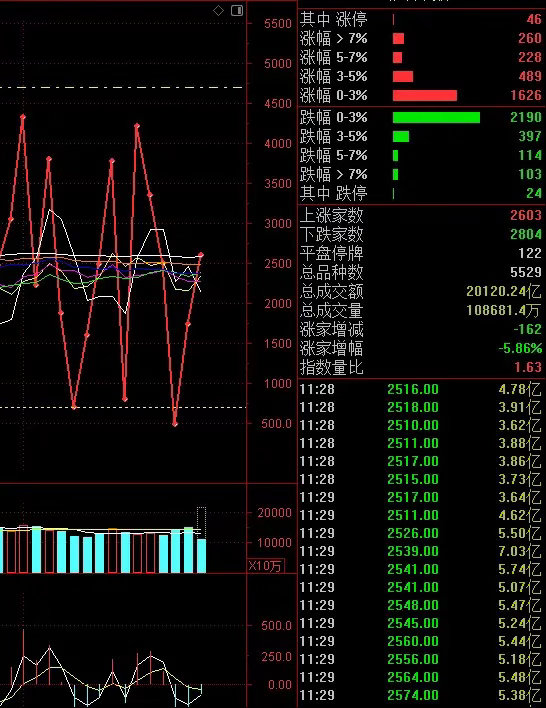Click the value 489 for 涨幅 3-5%
This screenshot has width=546, height=708.
coord(530,76)
